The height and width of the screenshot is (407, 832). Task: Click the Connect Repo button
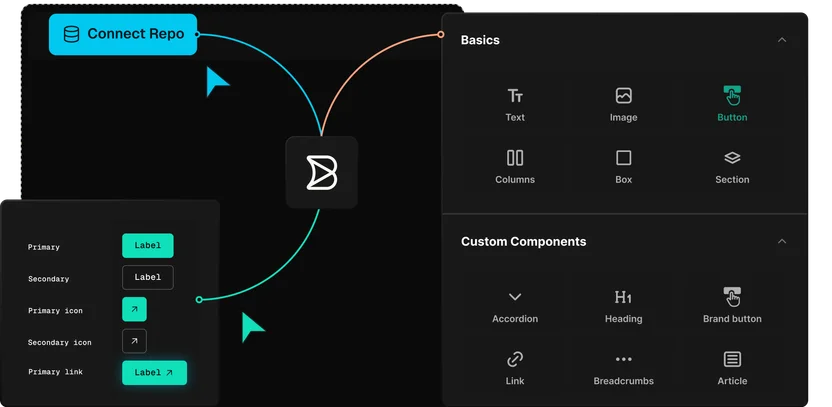123,34
